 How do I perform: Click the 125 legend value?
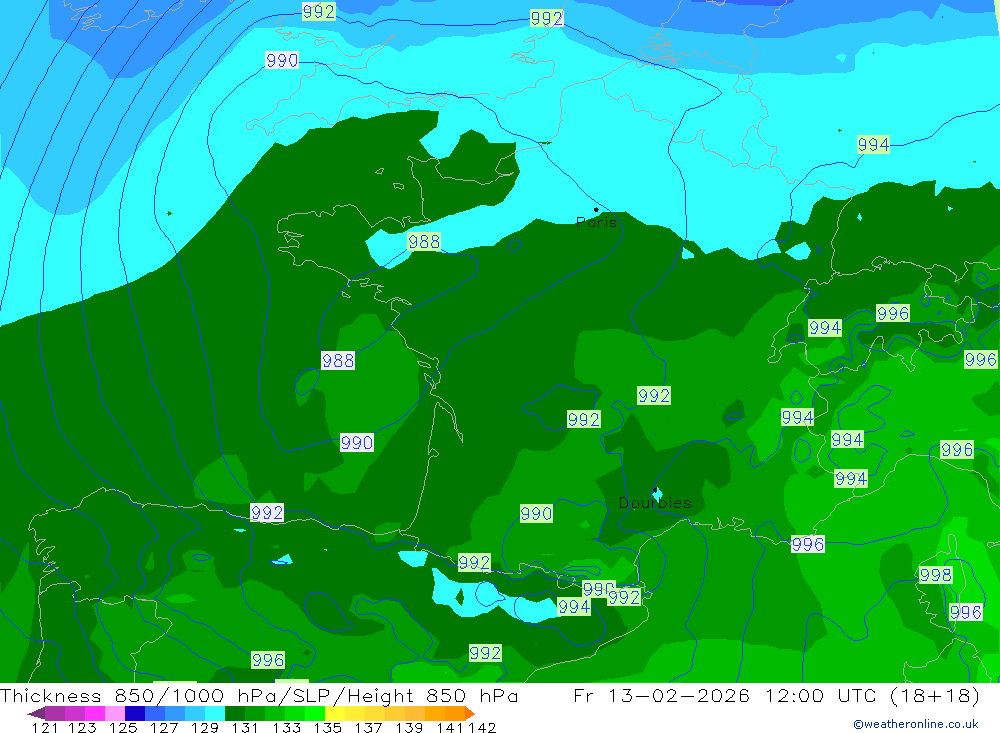123,727
